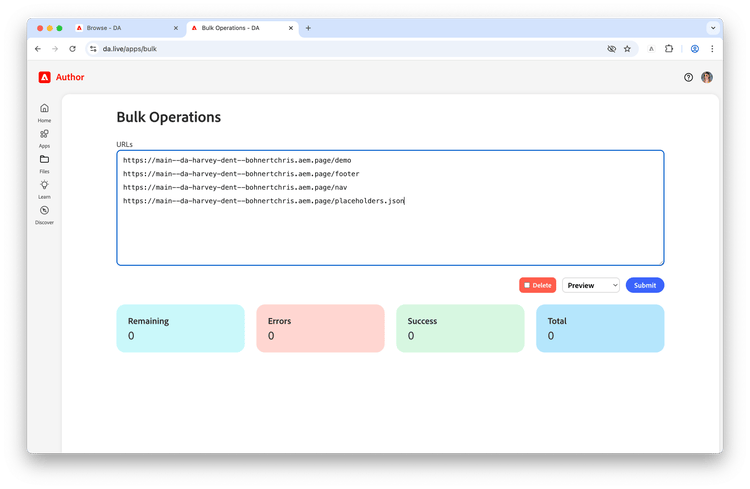This screenshot has height=489, width=750.
Task: Open the tab search chevron dropdown
Action: 713,28
